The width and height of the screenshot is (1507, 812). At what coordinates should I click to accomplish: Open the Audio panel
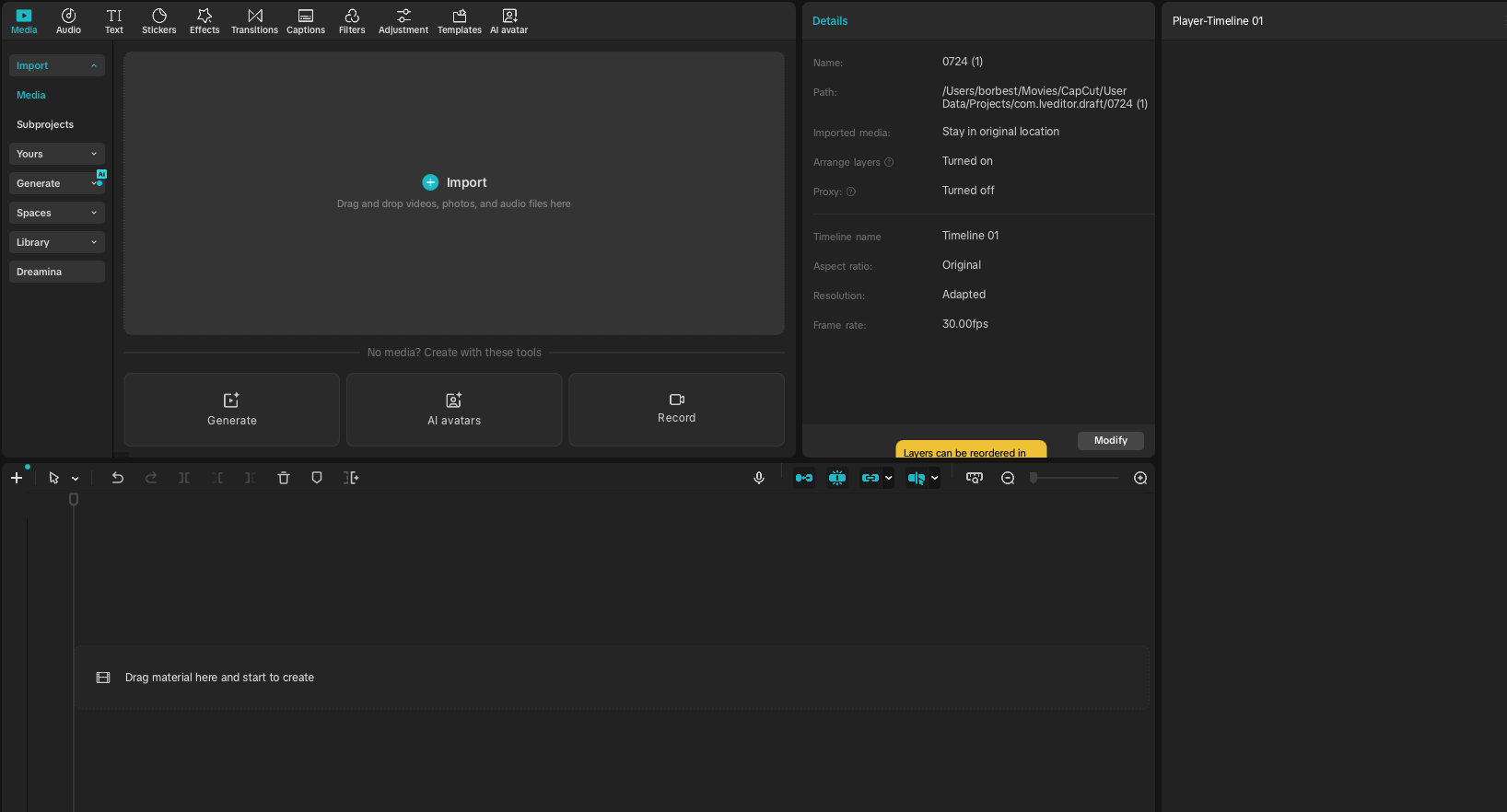[68, 21]
